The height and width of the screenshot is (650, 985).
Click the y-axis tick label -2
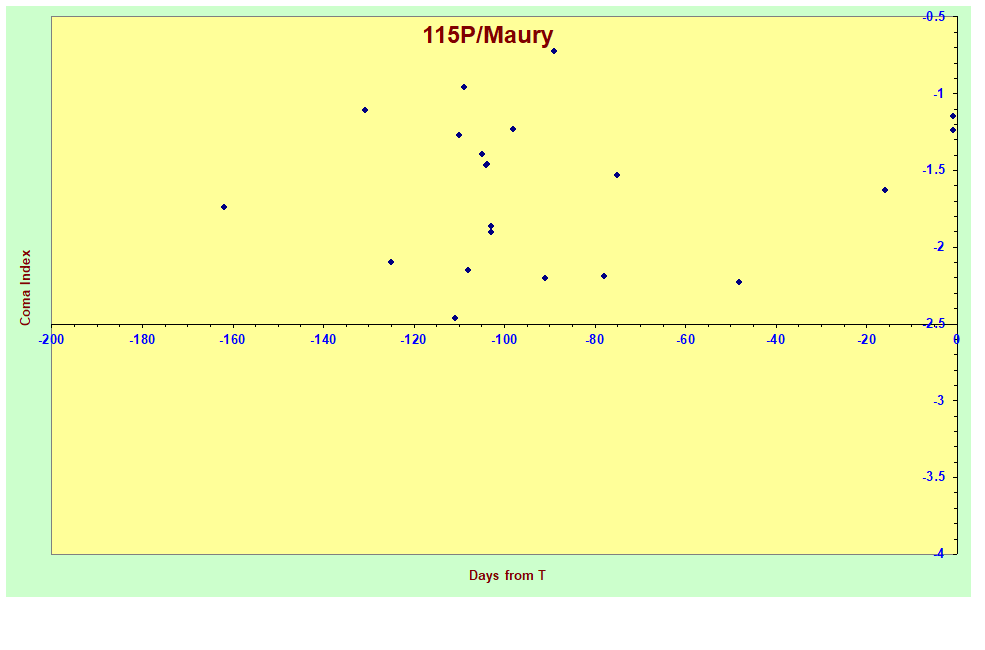tap(939, 247)
